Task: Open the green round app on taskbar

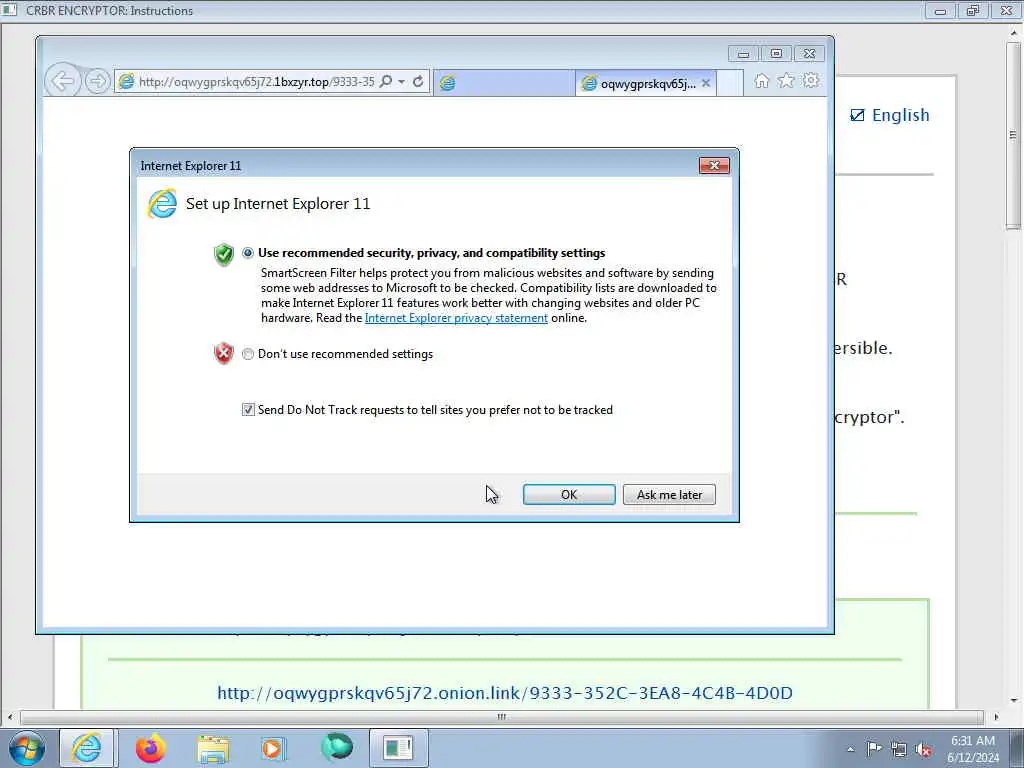Action: click(337, 748)
